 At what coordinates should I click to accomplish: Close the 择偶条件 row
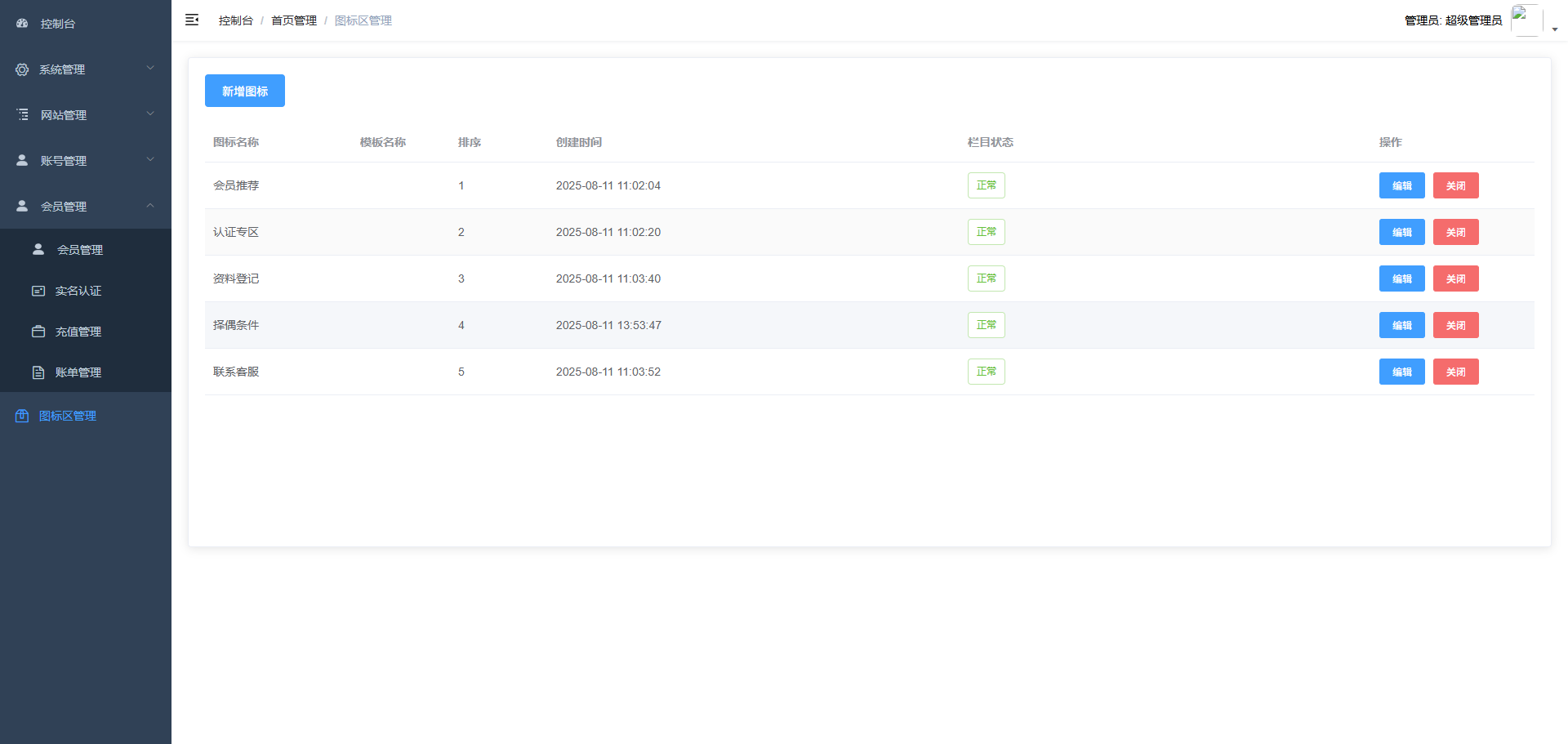(1455, 325)
